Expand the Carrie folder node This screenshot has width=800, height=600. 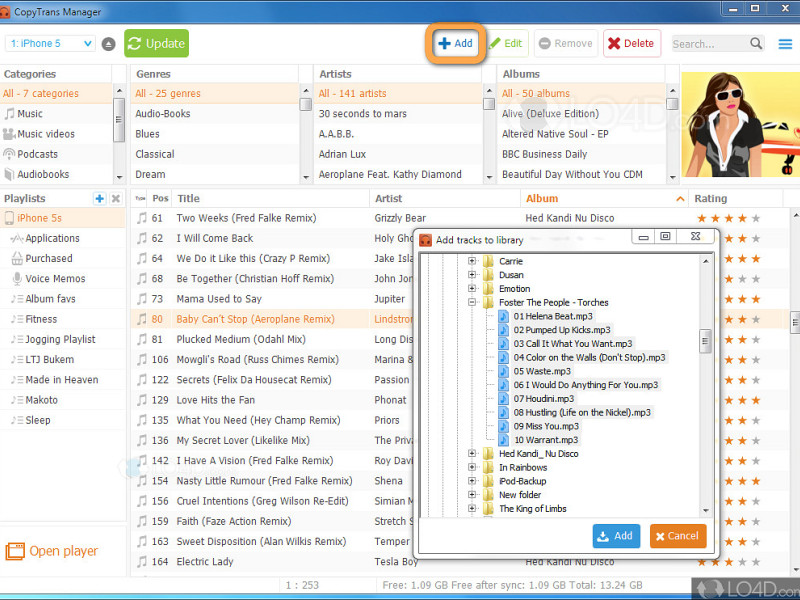472,261
